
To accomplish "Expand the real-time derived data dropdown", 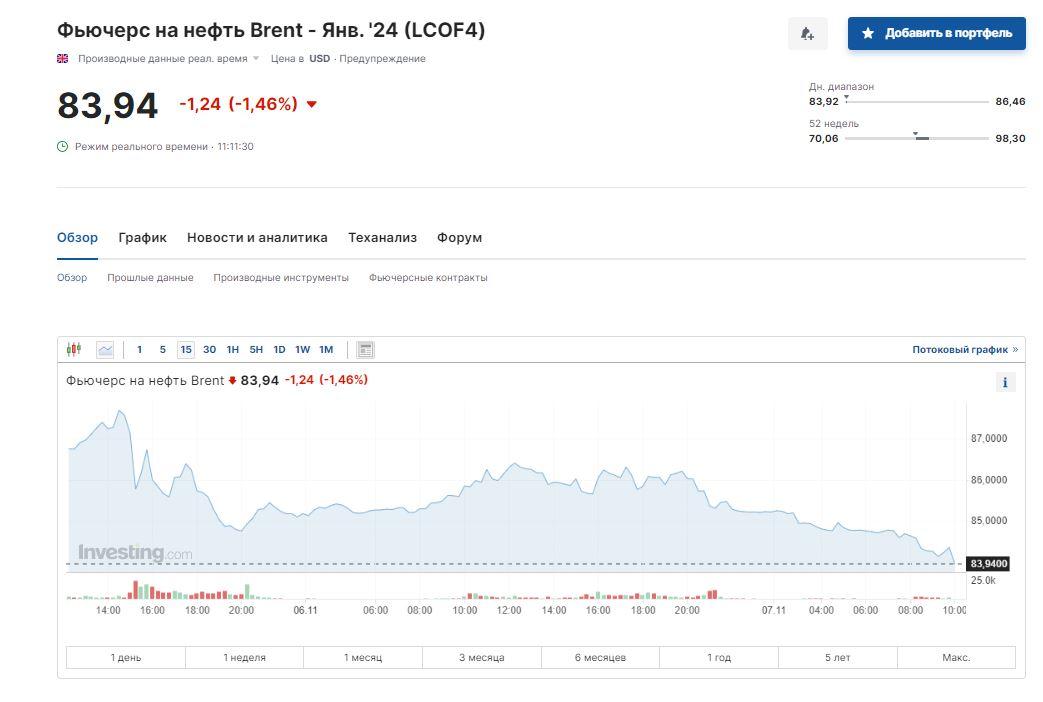I will [x=256, y=59].
